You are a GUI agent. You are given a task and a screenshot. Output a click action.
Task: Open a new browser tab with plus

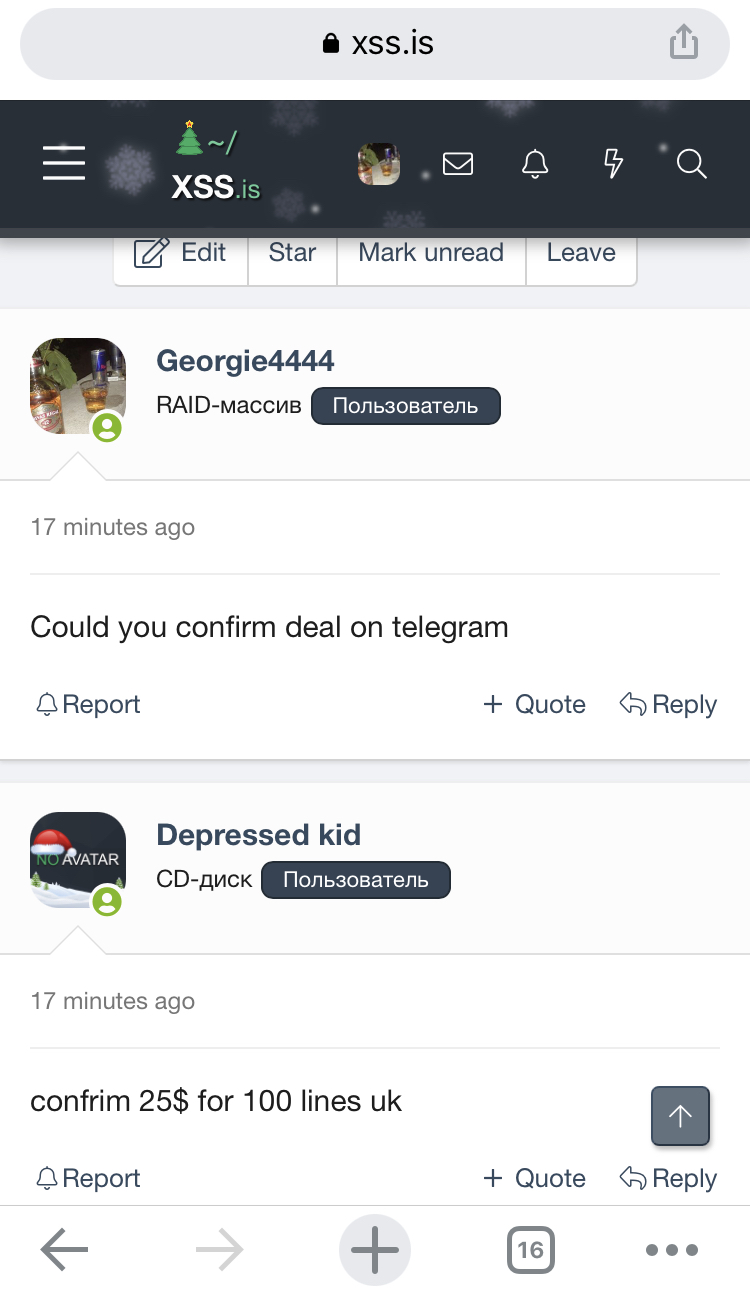[375, 1249]
